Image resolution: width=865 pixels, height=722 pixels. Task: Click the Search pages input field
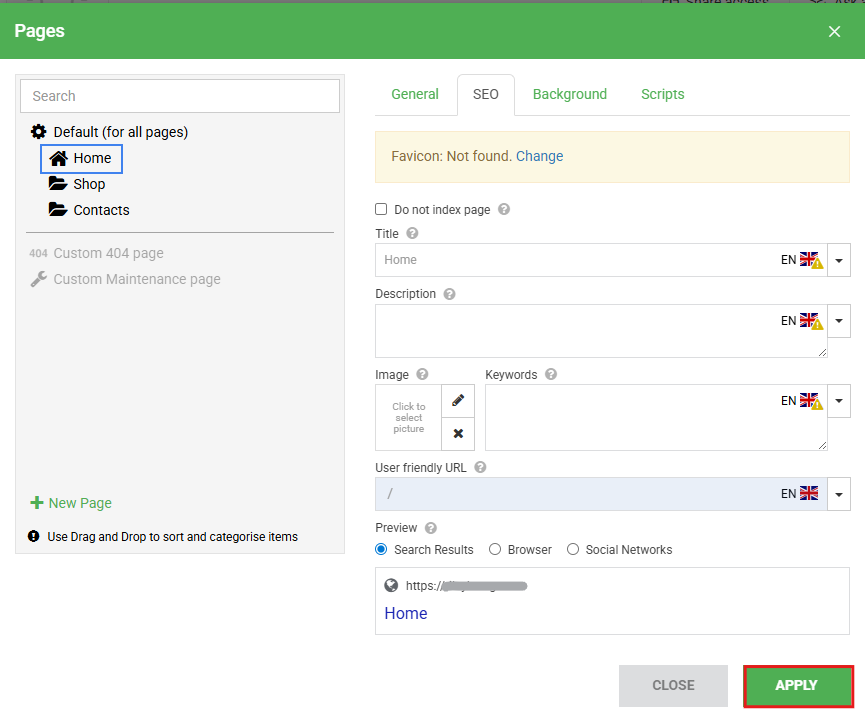(x=180, y=96)
